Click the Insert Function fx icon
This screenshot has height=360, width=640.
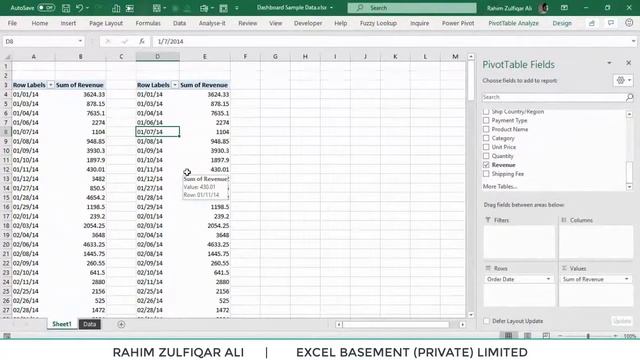(x=142, y=41)
